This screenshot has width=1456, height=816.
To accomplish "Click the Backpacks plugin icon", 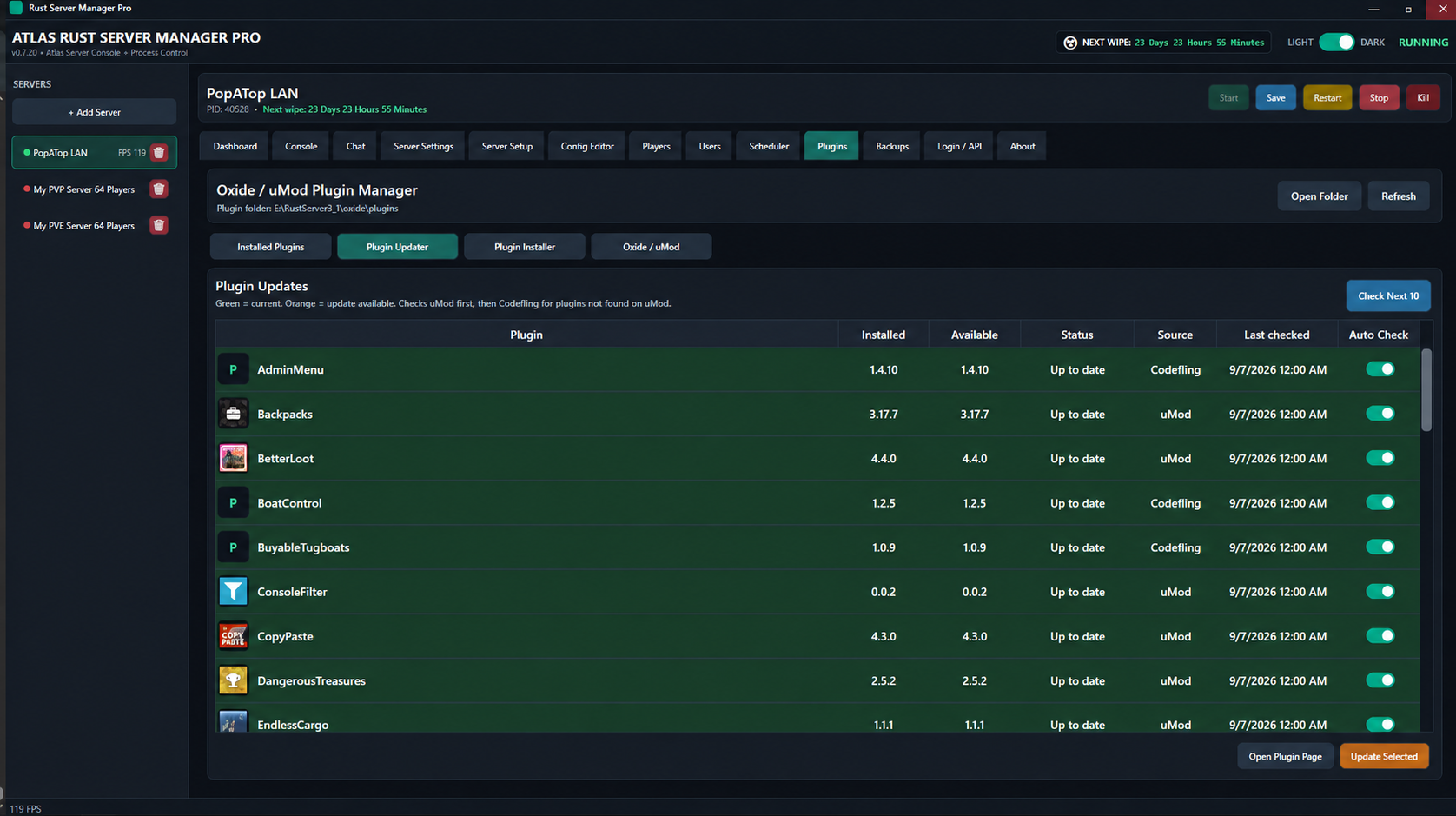I will [233, 414].
